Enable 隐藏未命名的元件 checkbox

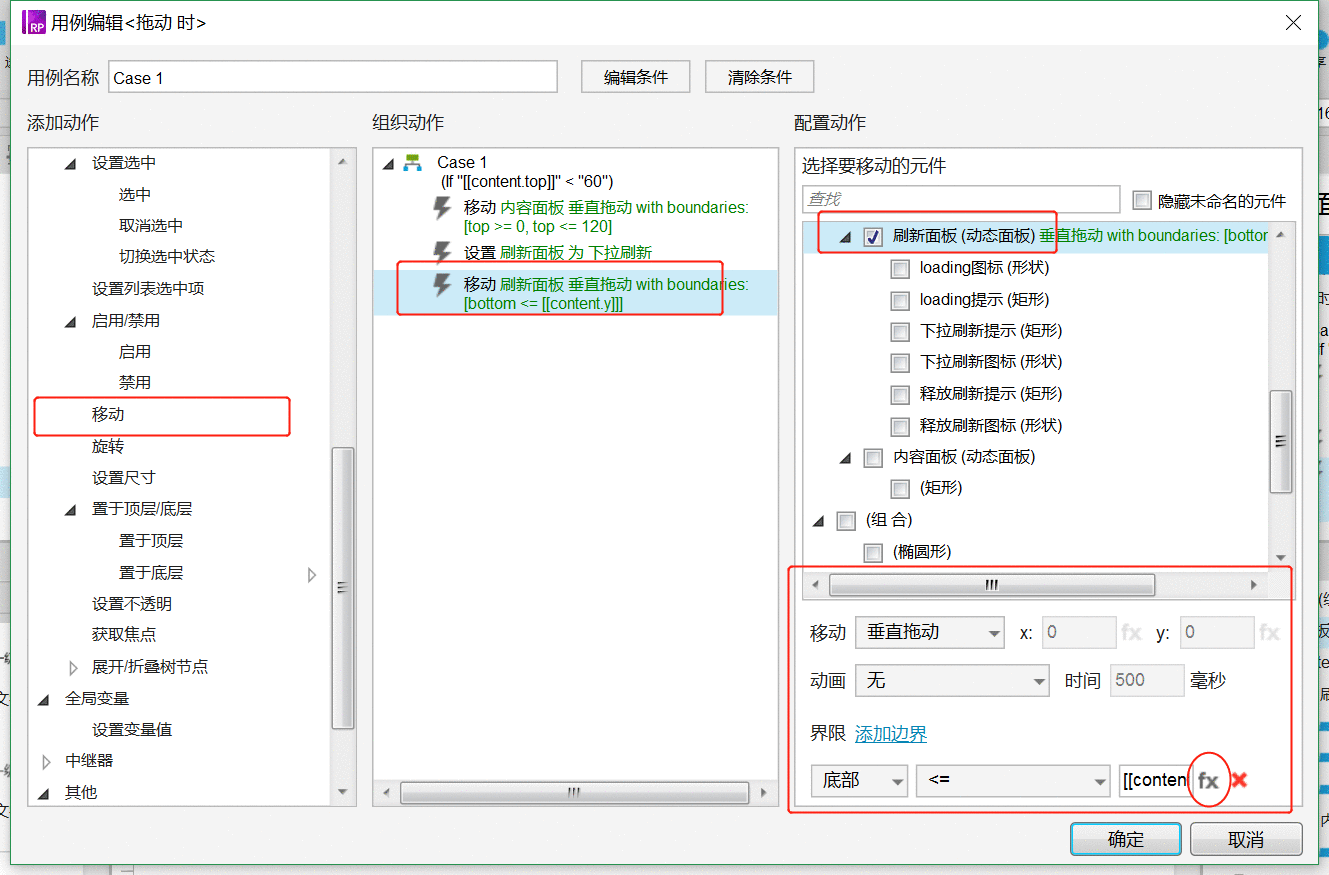click(x=1142, y=200)
